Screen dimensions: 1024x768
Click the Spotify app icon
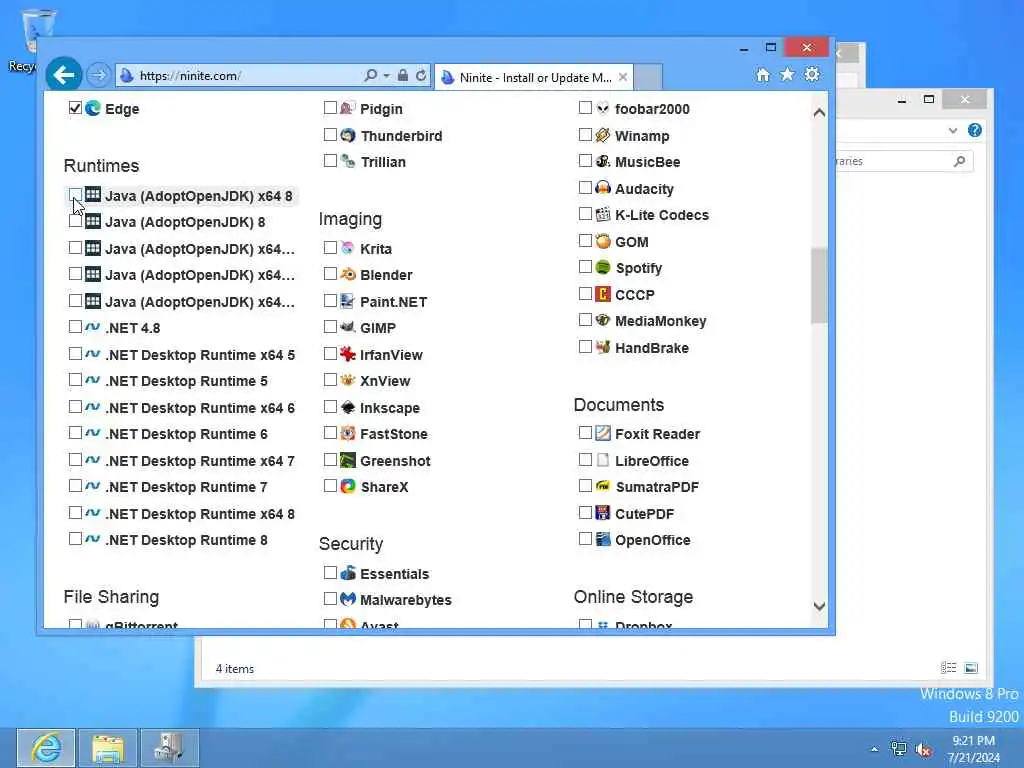pos(603,268)
